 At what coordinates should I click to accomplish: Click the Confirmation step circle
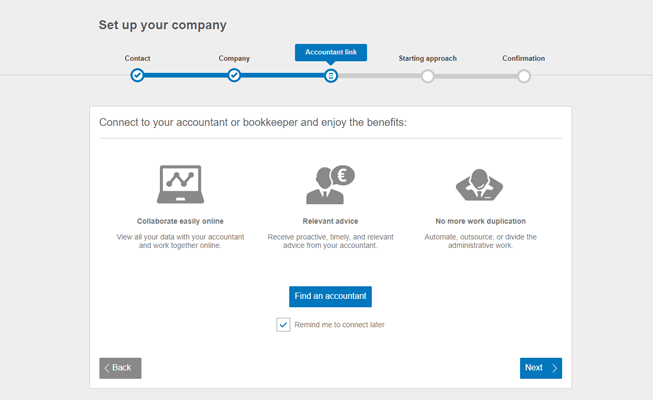[524, 75]
